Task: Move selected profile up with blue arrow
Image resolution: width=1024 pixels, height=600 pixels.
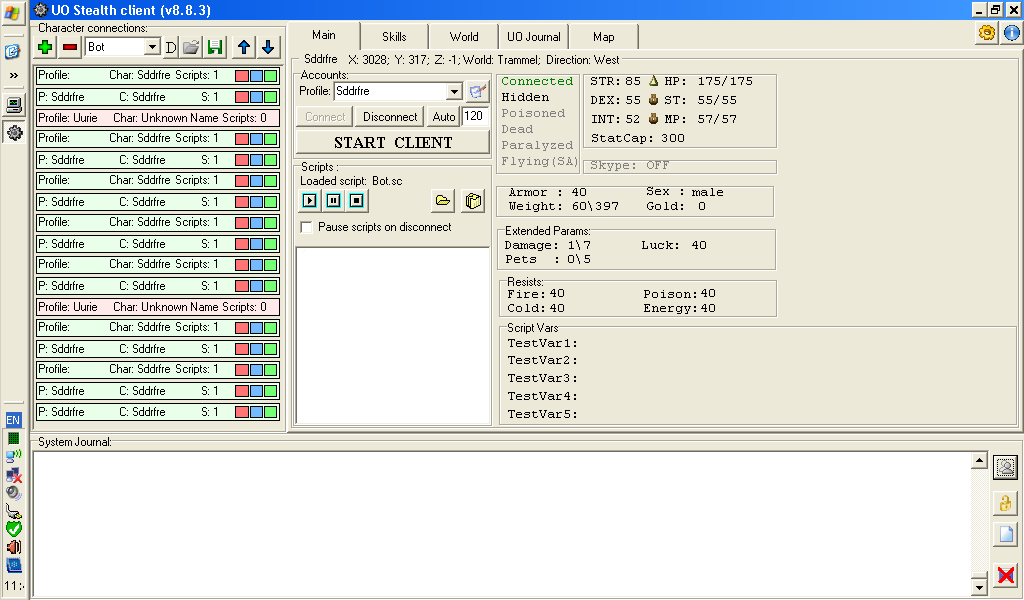Action: (x=244, y=47)
